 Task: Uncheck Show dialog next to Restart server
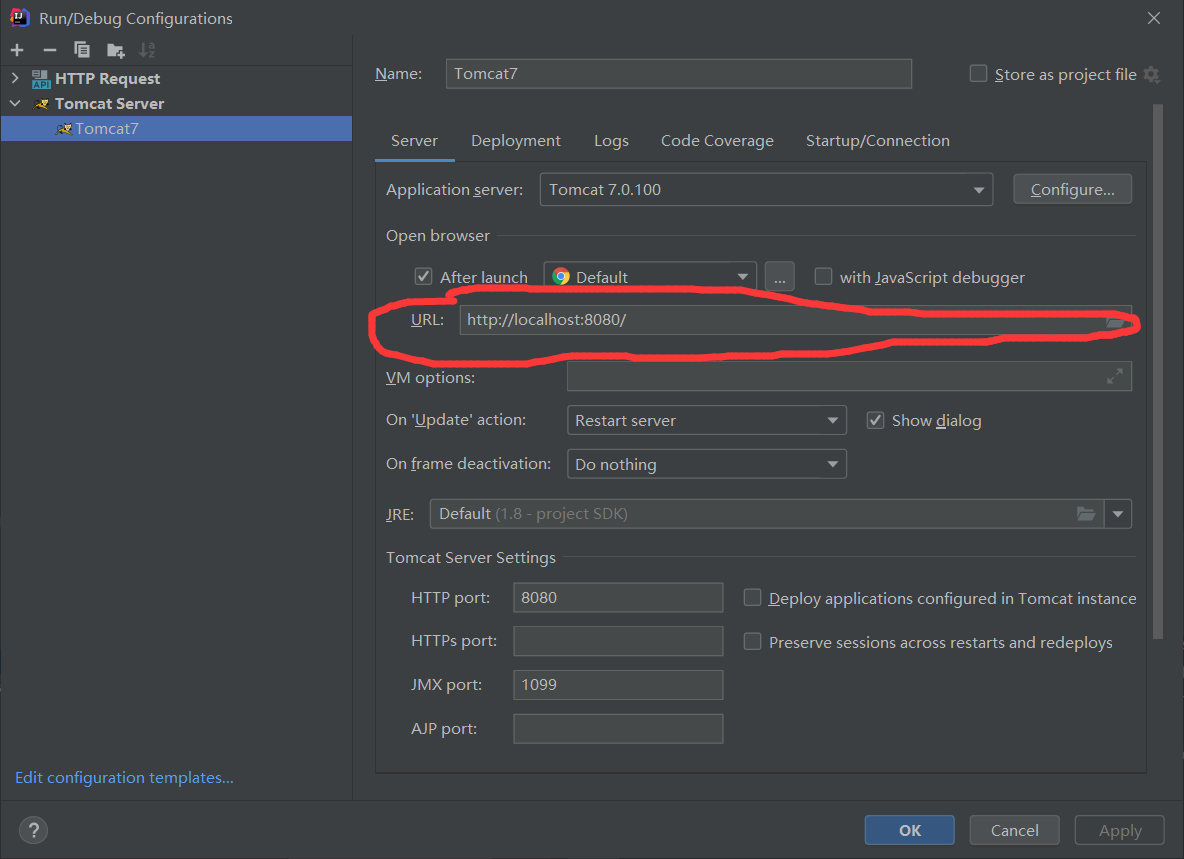point(875,420)
